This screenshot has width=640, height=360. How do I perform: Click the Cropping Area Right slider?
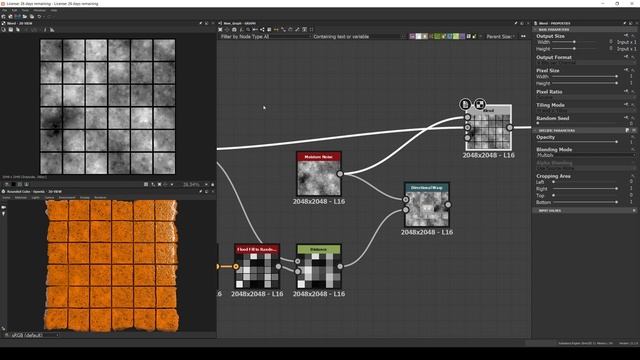click(x=584, y=189)
